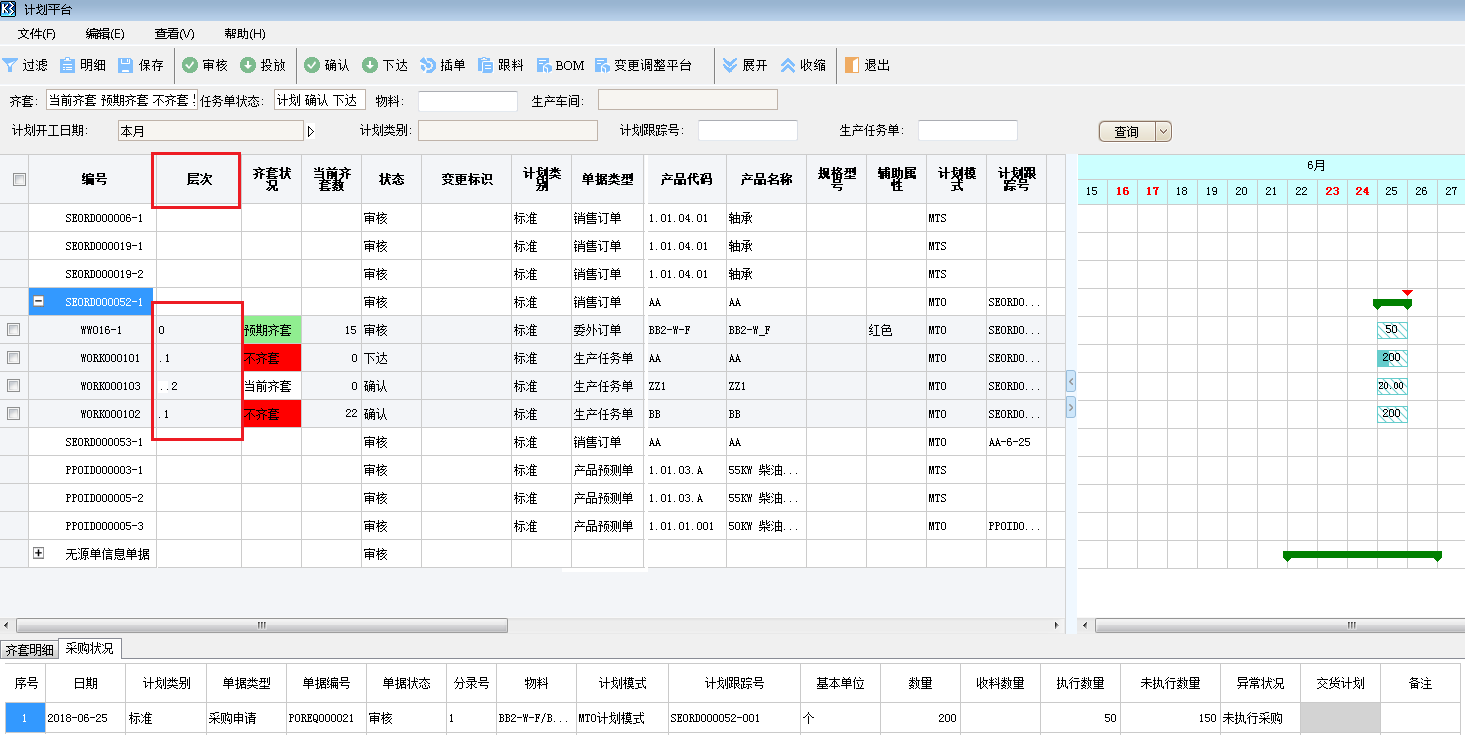
Task: Click the 收缩 collapse-all icon
Action: click(788, 65)
